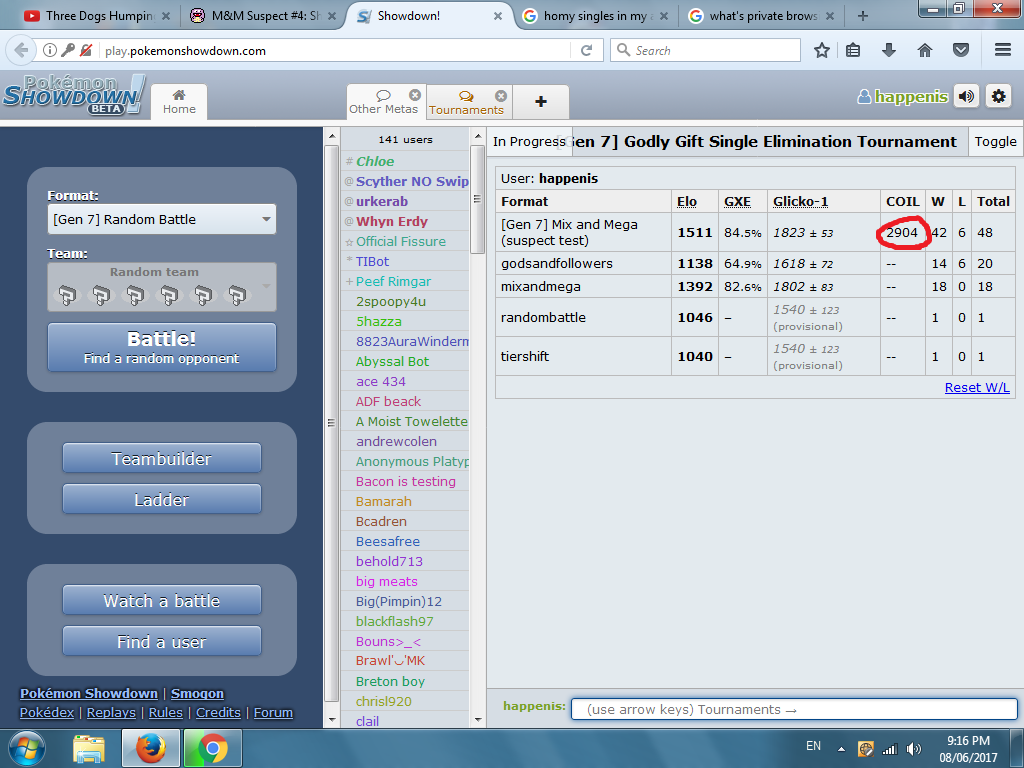Bookmark this page with the star icon
1024x768 pixels.
pyautogui.click(x=821, y=50)
